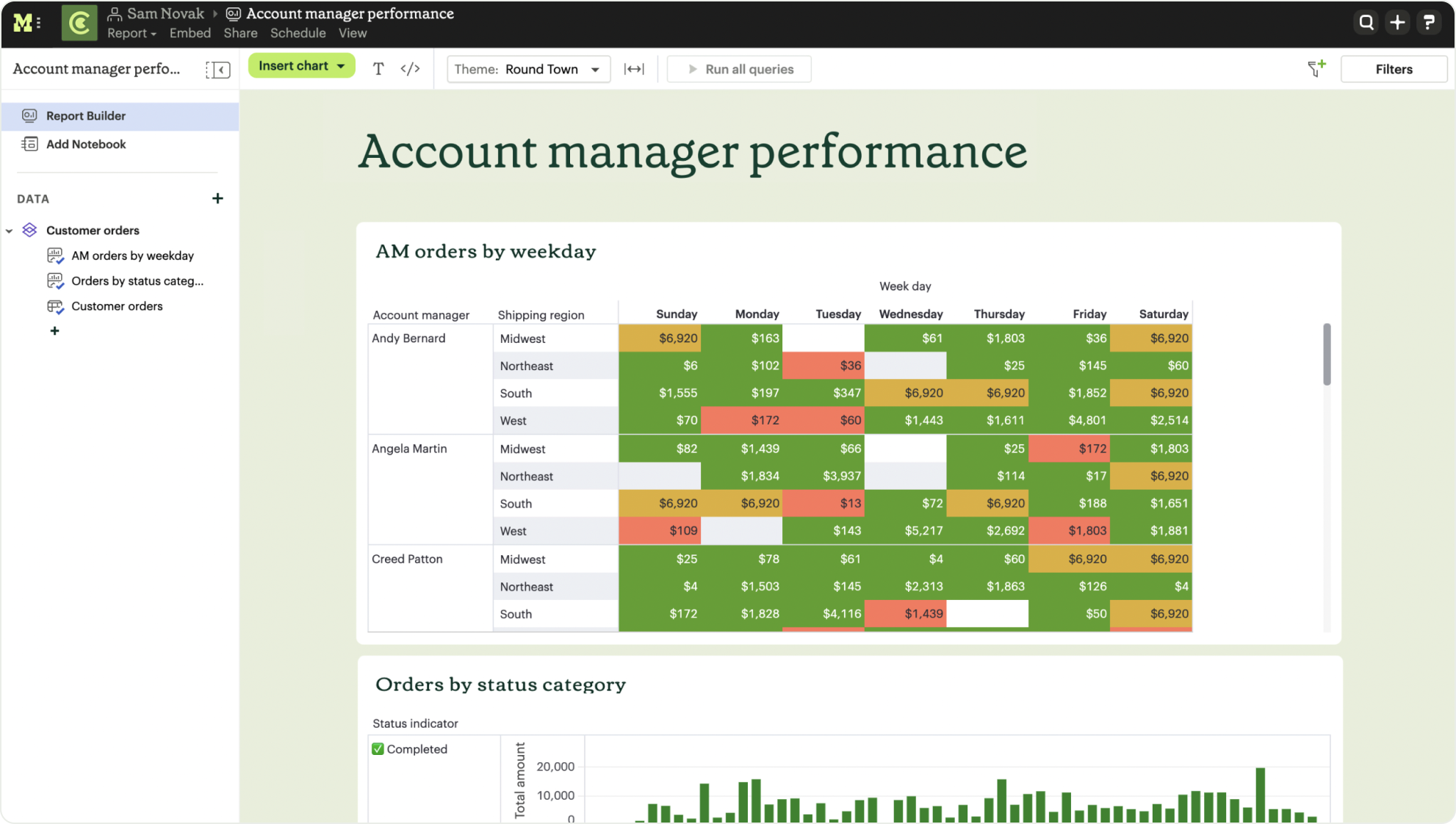The width and height of the screenshot is (1456, 824).
Task: Click Account manager performance breadcrumb title
Action: click(x=350, y=13)
